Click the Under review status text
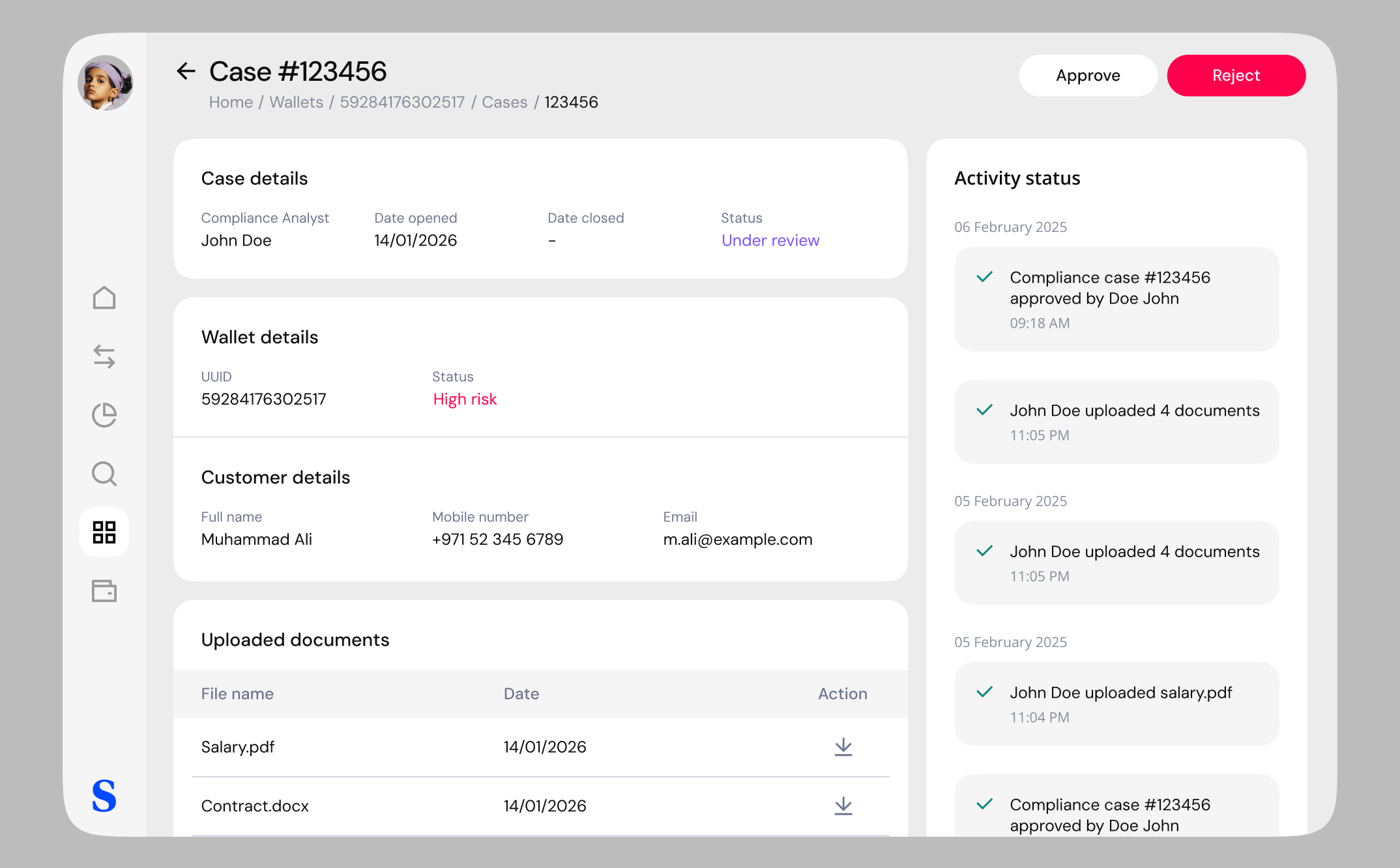This screenshot has width=1400, height=868. pos(770,240)
